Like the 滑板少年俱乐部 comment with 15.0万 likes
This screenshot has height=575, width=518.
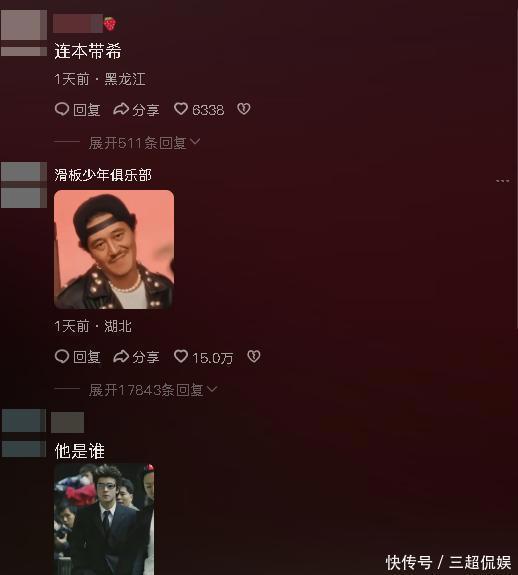[181, 356]
